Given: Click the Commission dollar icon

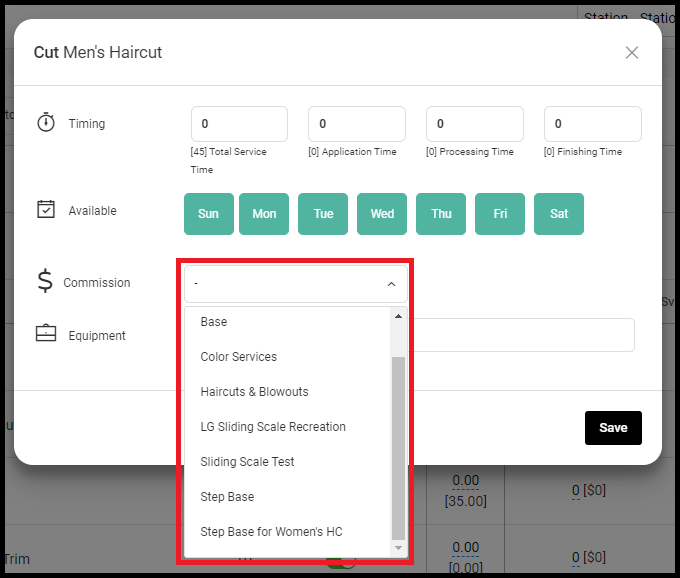Looking at the screenshot, I should point(45,281).
